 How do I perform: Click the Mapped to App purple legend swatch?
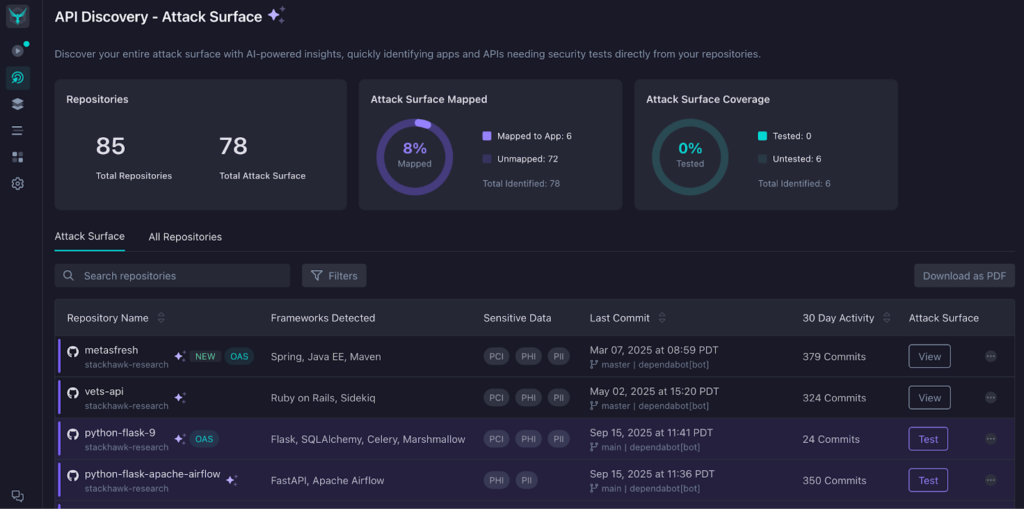point(487,136)
